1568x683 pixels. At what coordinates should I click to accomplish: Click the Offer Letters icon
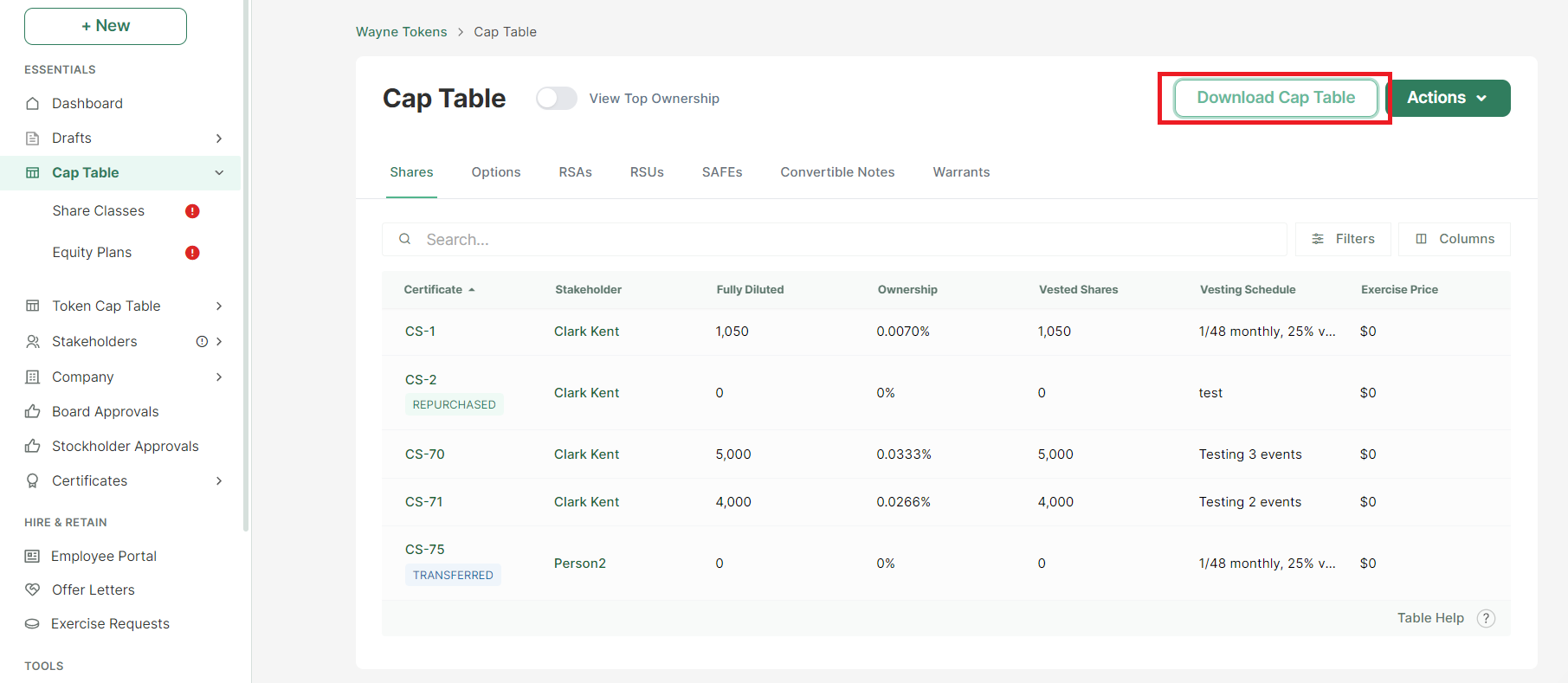click(32, 590)
